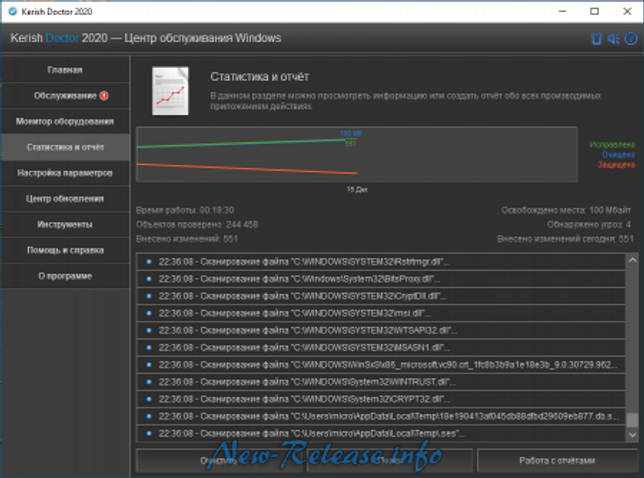
Task: Open the Монитор оборудования section
Action: tap(65, 122)
